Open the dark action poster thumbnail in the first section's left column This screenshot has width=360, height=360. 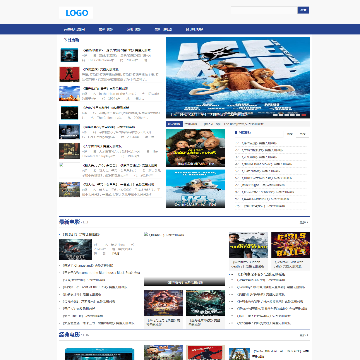tap(75, 249)
